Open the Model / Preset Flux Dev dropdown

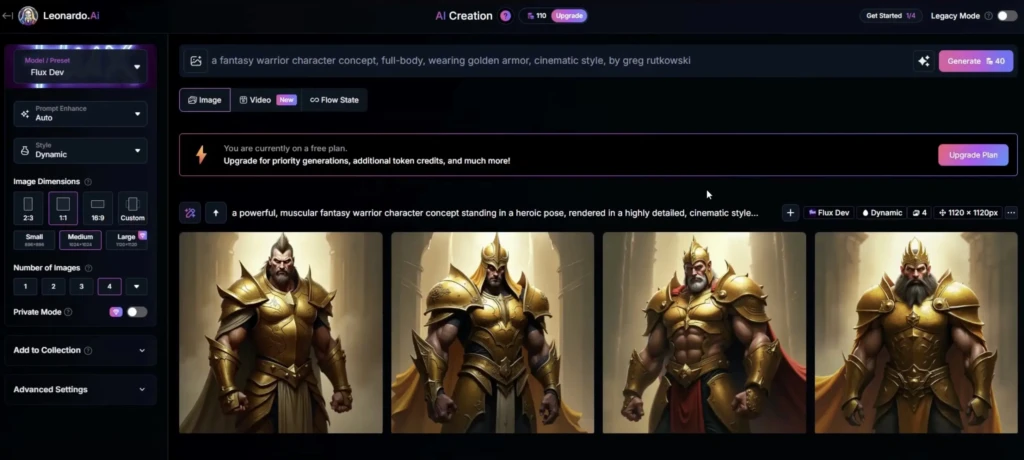80,66
